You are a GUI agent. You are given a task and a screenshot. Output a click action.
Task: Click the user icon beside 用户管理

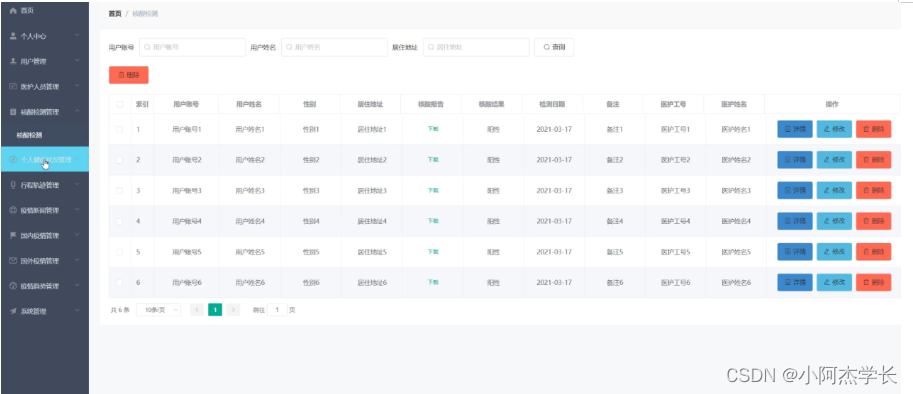(13, 61)
